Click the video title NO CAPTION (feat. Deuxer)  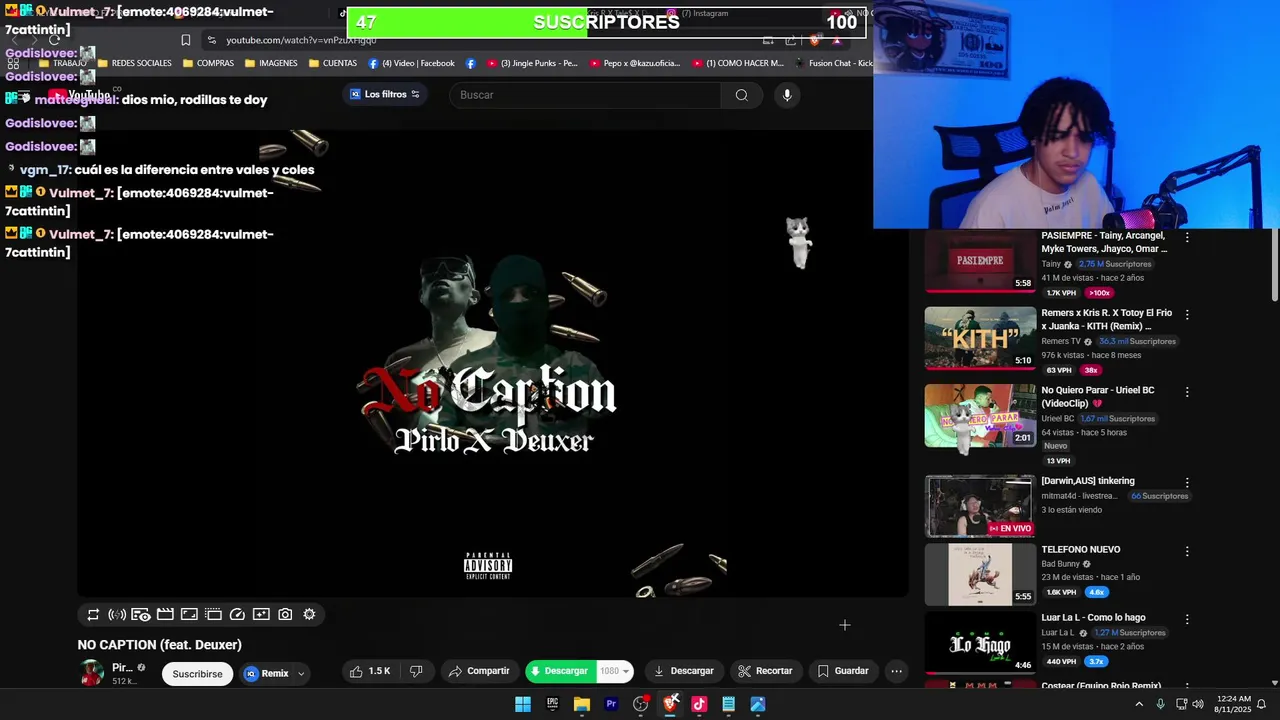click(x=160, y=645)
